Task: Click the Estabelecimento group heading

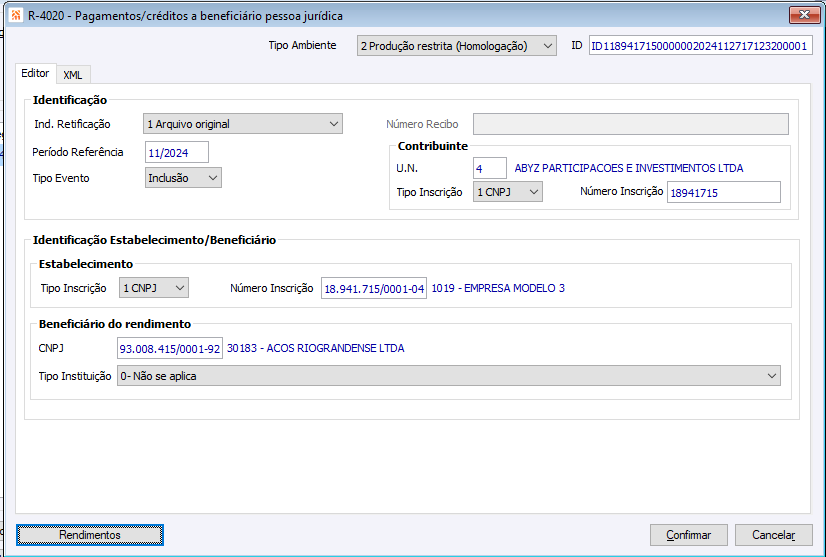Action: [x=86, y=264]
